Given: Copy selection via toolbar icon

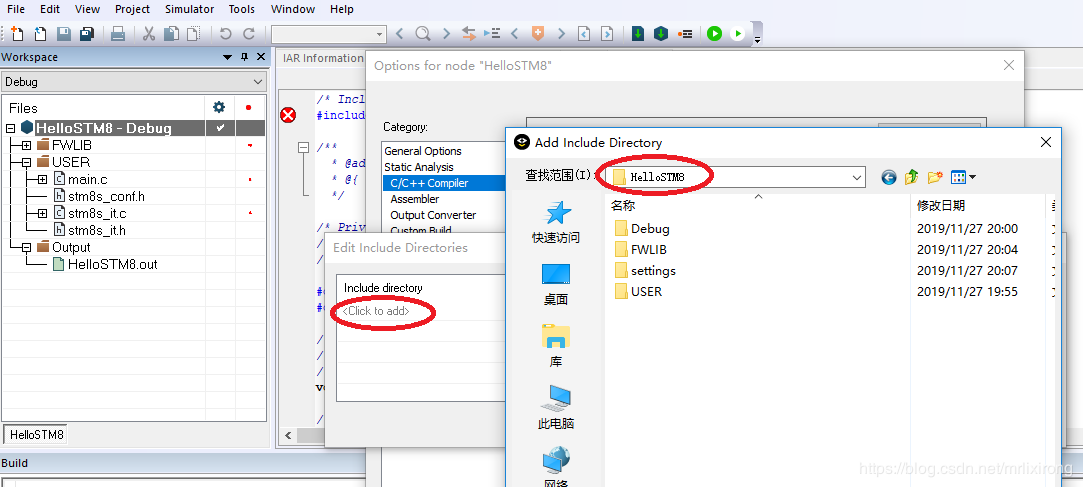Looking at the screenshot, I should [171, 33].
